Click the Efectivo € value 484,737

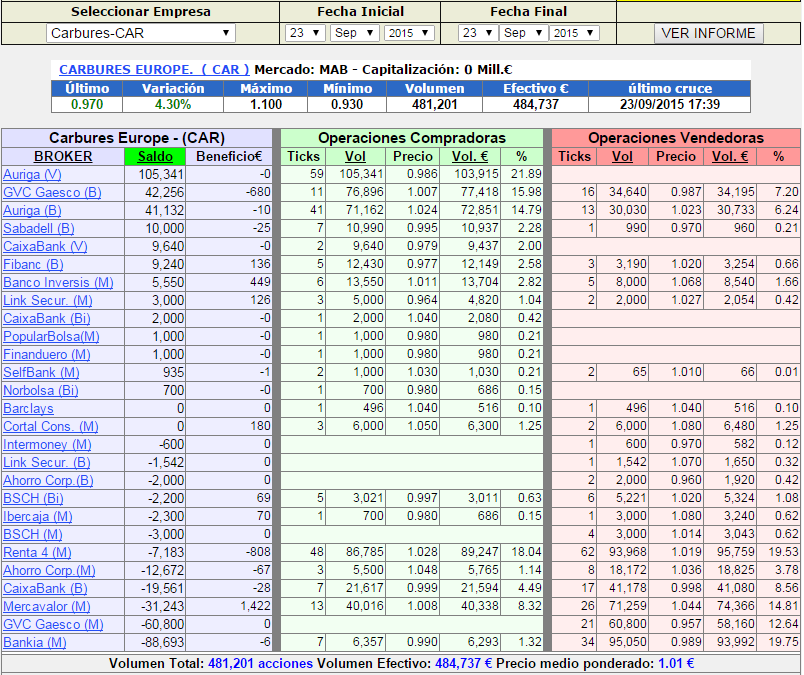pyautogui.click(x=535, y=105)
